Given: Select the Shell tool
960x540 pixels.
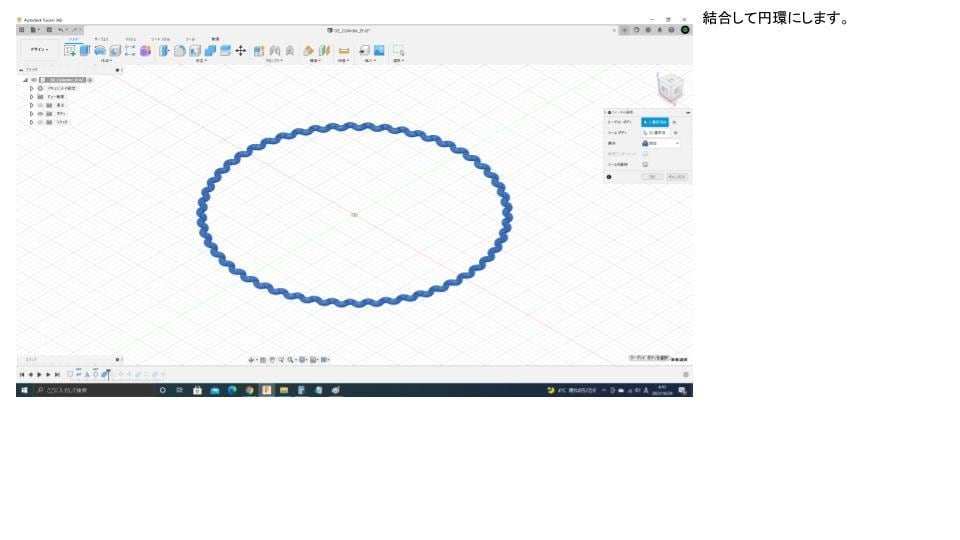Looking at the screenshot, I should point(195,51).
